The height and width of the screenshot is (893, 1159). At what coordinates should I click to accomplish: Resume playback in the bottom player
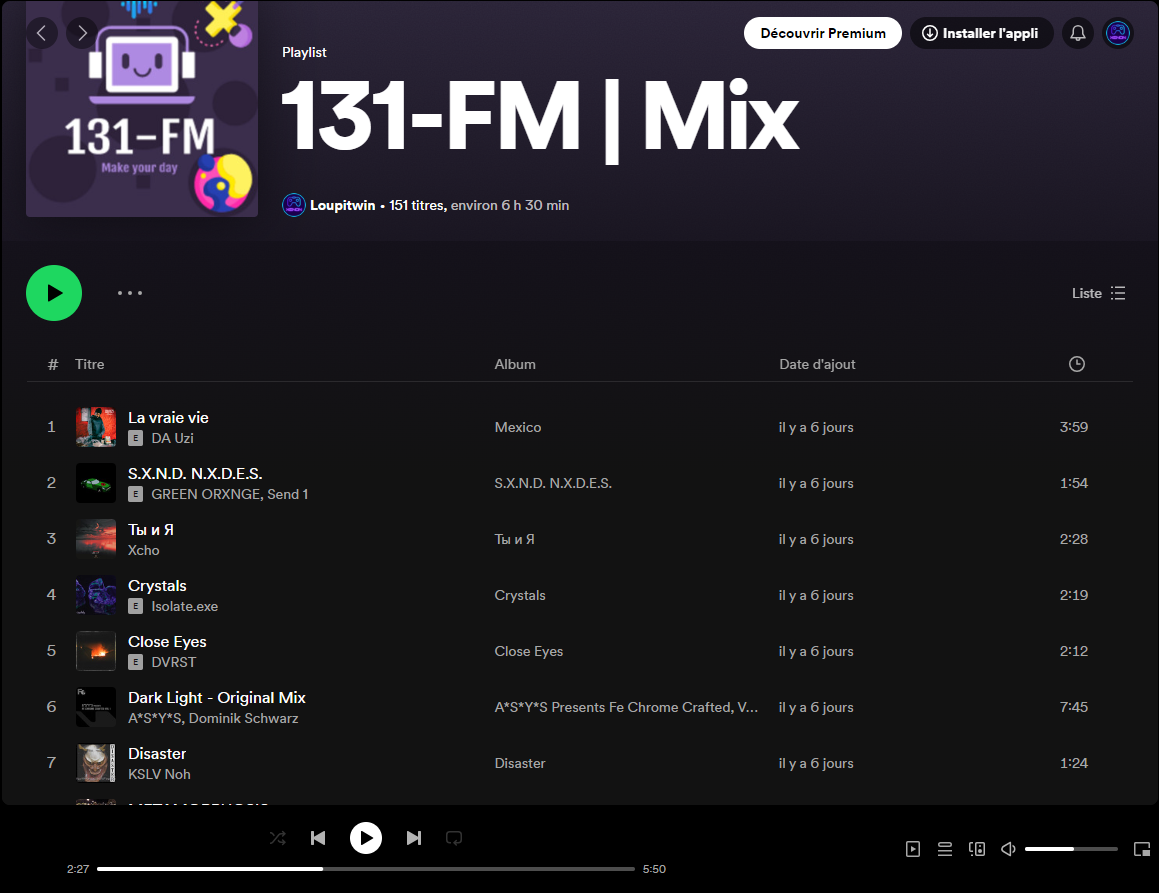[x=366, y=838]
